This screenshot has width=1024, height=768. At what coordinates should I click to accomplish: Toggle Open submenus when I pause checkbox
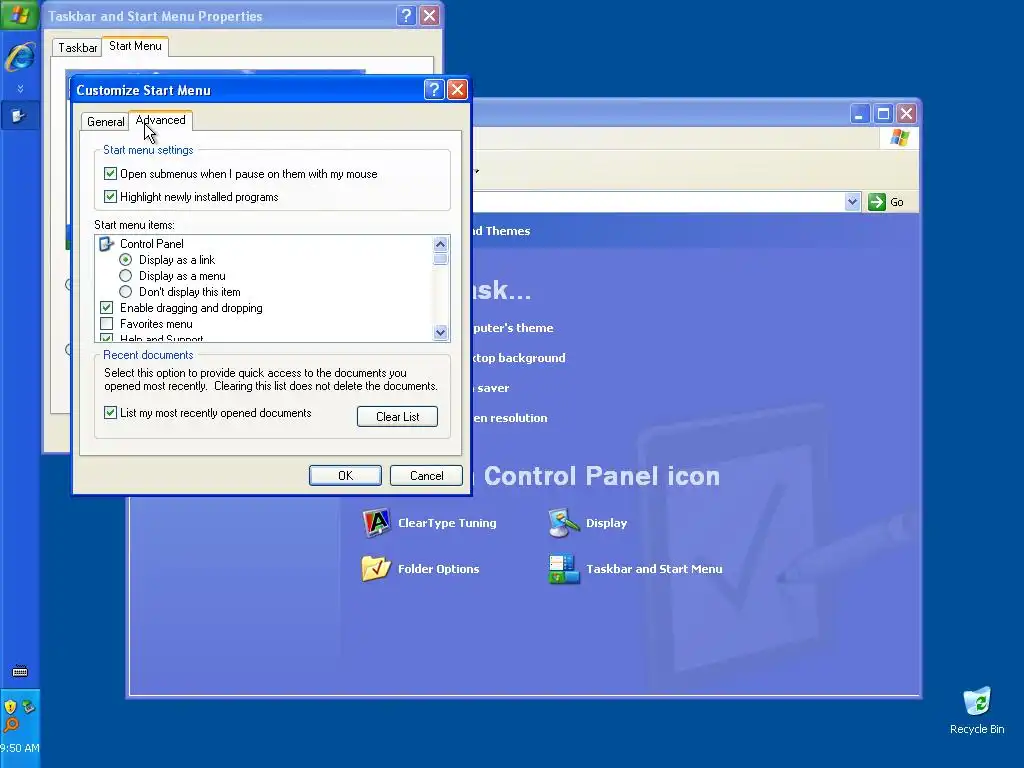[110, 174]
